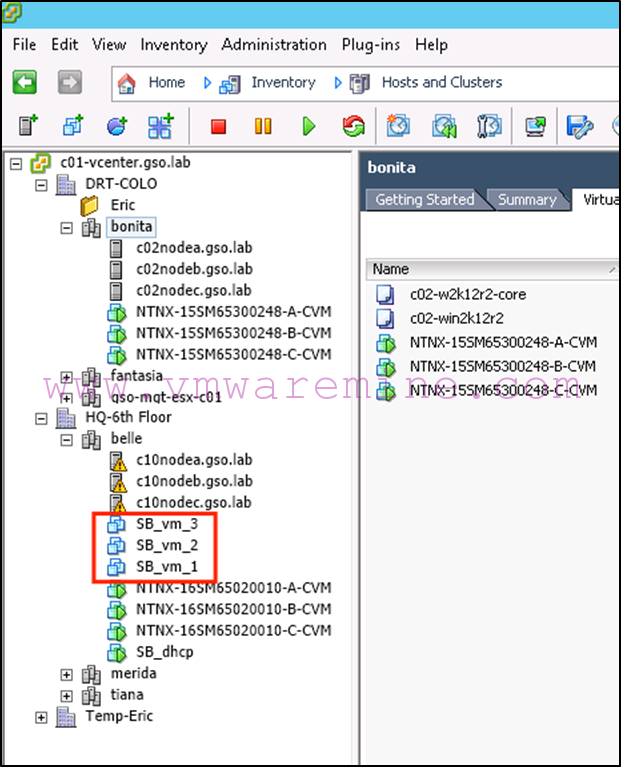This screenshot has height=767, width=621.
Task: Select c10nodec.gso.lab host
Action: click(194, 503)
